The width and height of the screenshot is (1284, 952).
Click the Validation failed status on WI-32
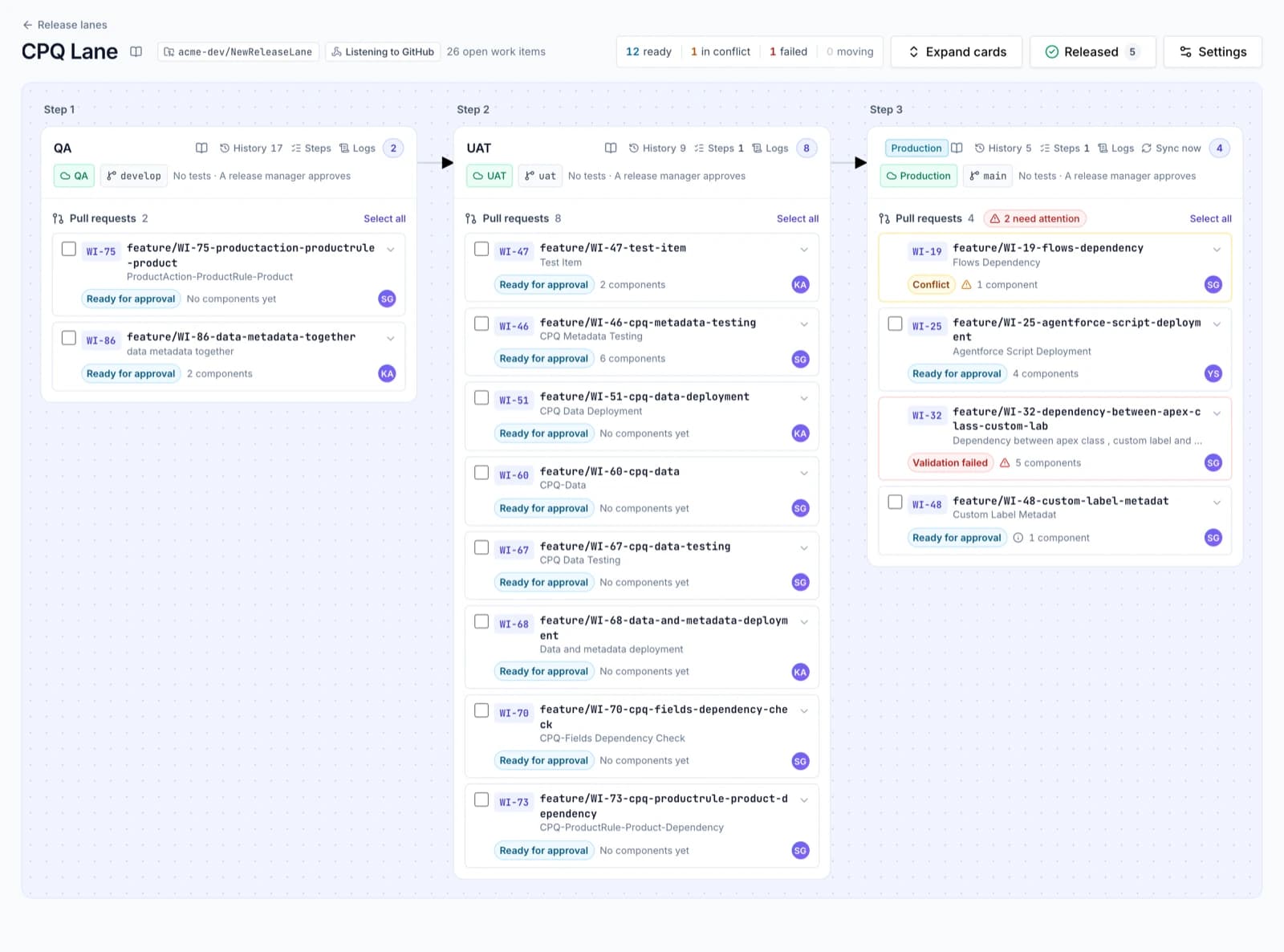[950, 462]
